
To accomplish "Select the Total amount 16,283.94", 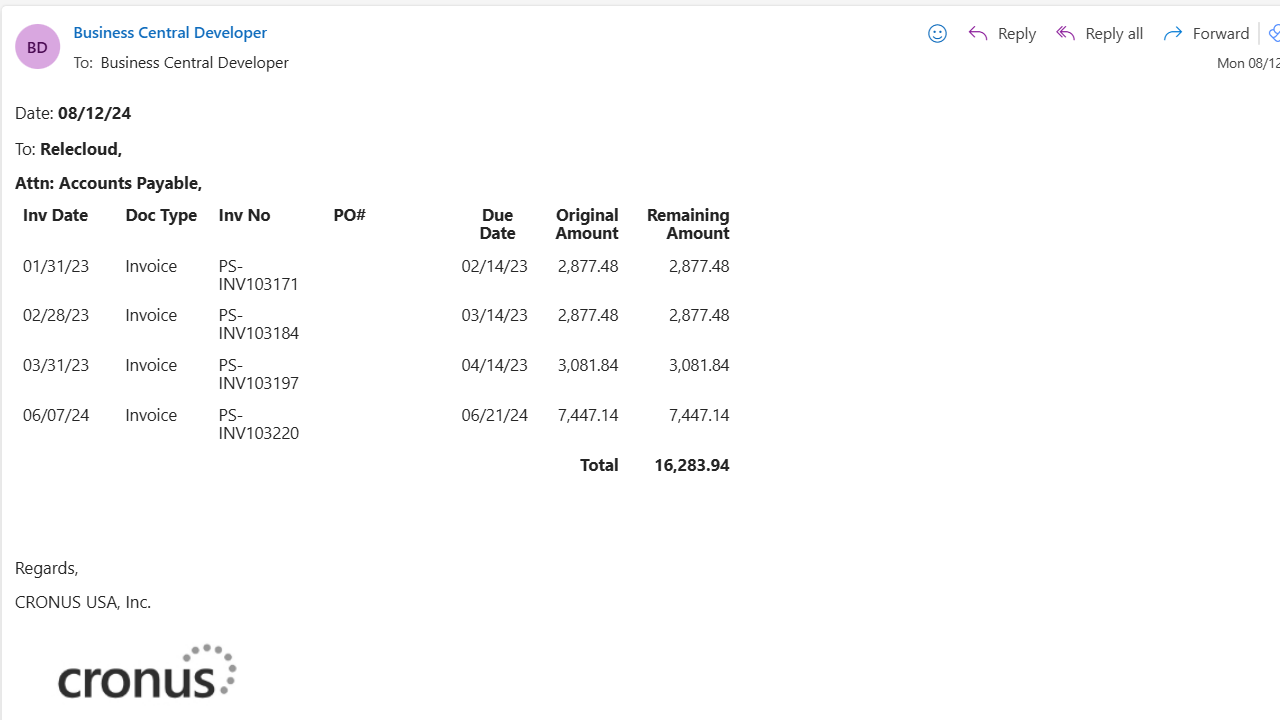I will [691, 464].
